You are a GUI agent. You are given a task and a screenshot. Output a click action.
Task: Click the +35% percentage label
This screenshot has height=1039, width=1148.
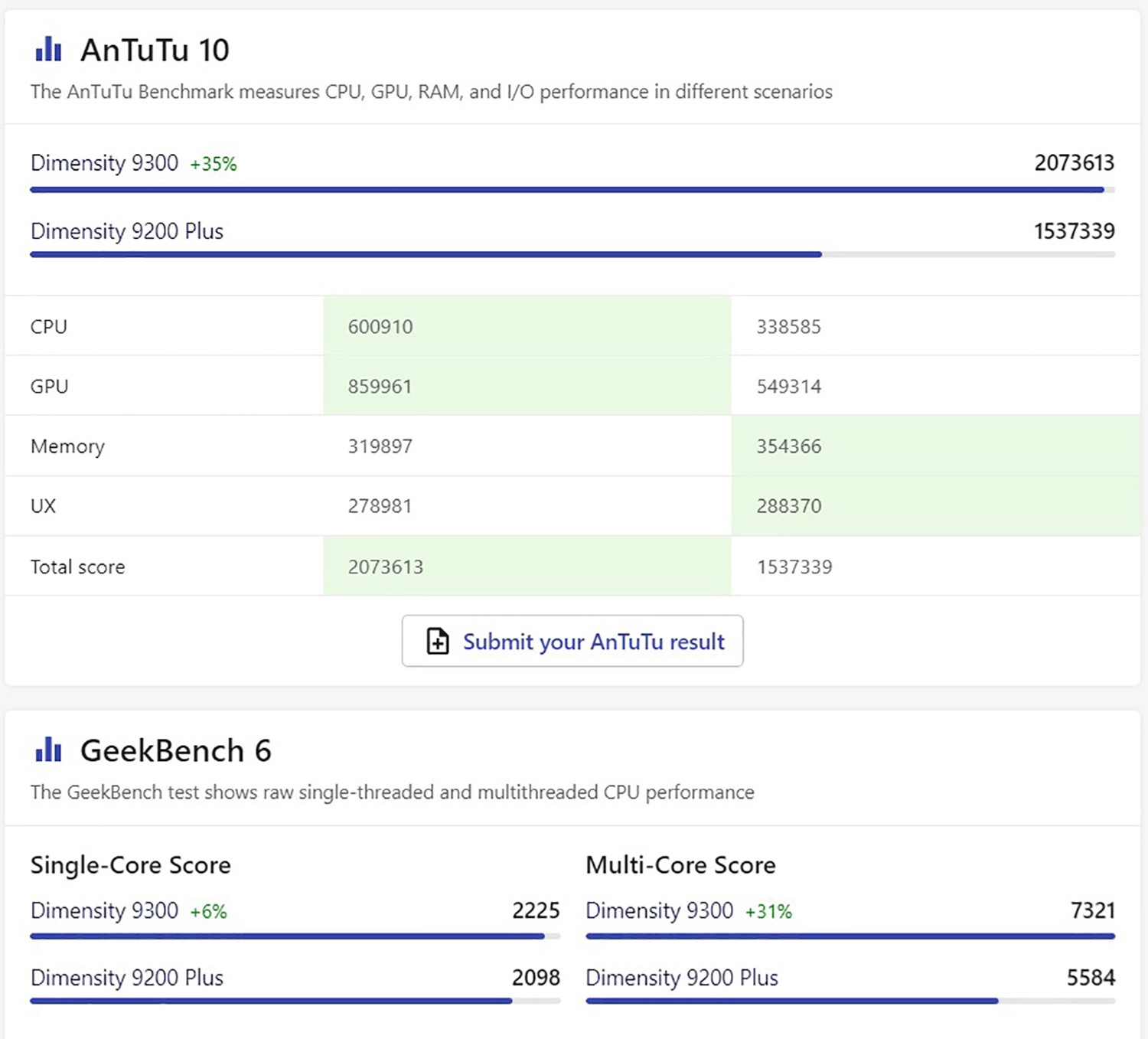point(214,164)
